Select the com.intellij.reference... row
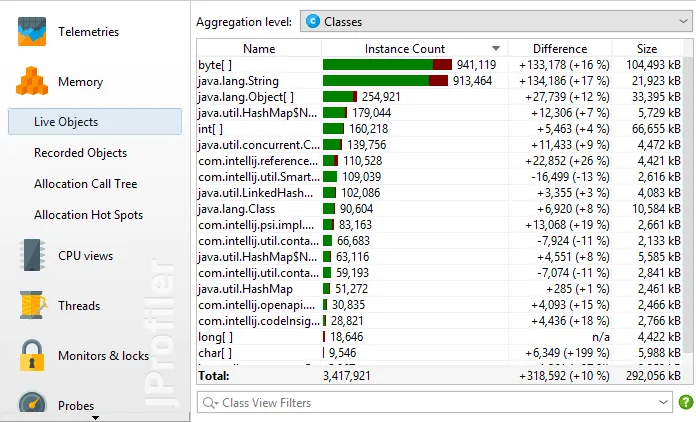 pyautogui.click(x=439, y=161)
